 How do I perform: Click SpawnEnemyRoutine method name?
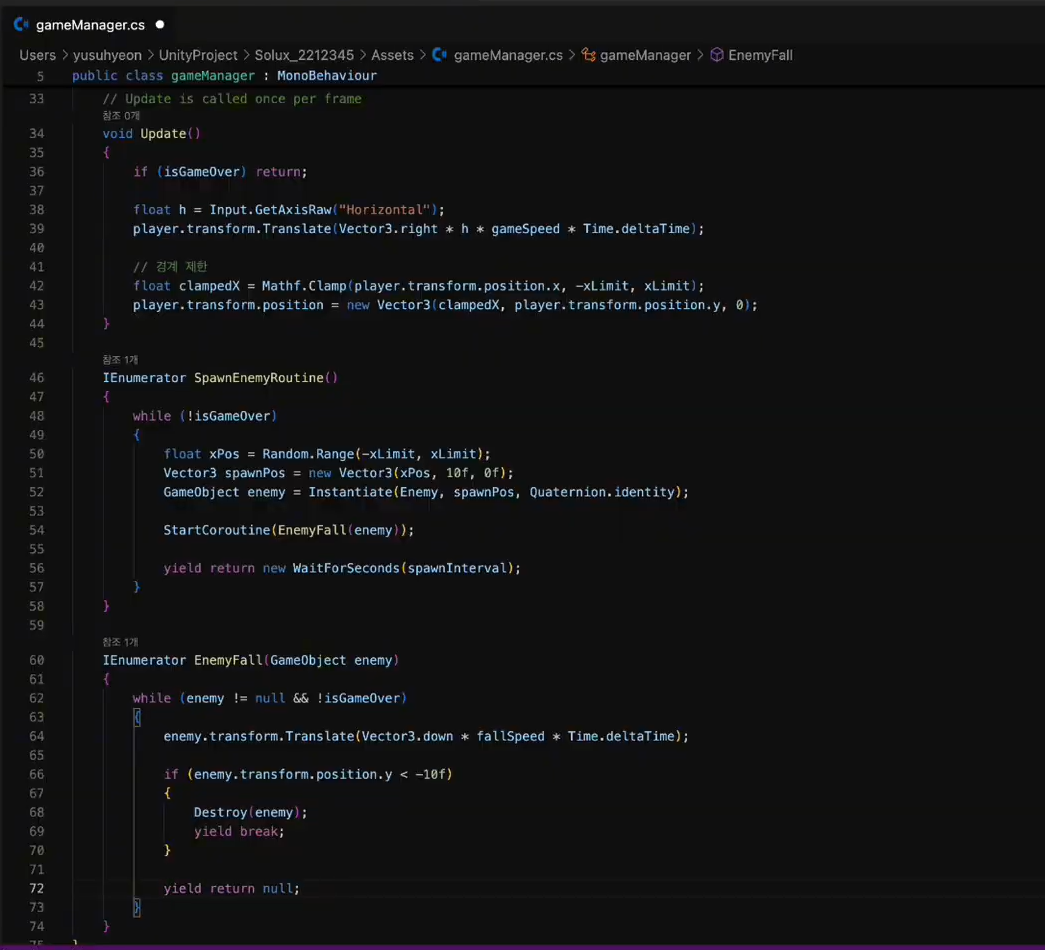(259, 378)
